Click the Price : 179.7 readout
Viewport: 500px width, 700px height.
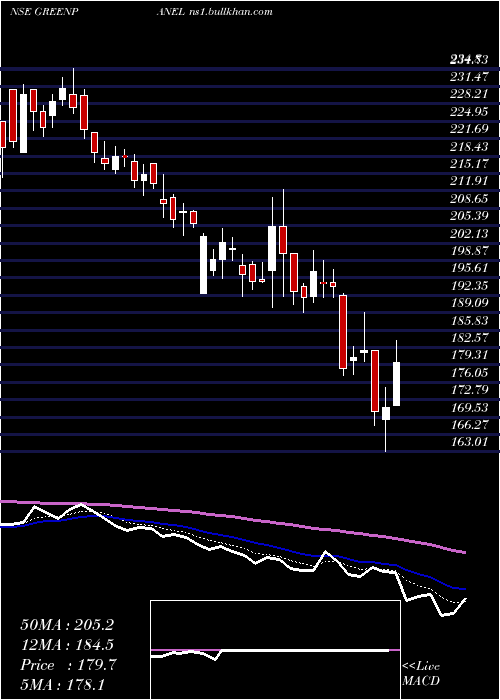coord(69,665)
